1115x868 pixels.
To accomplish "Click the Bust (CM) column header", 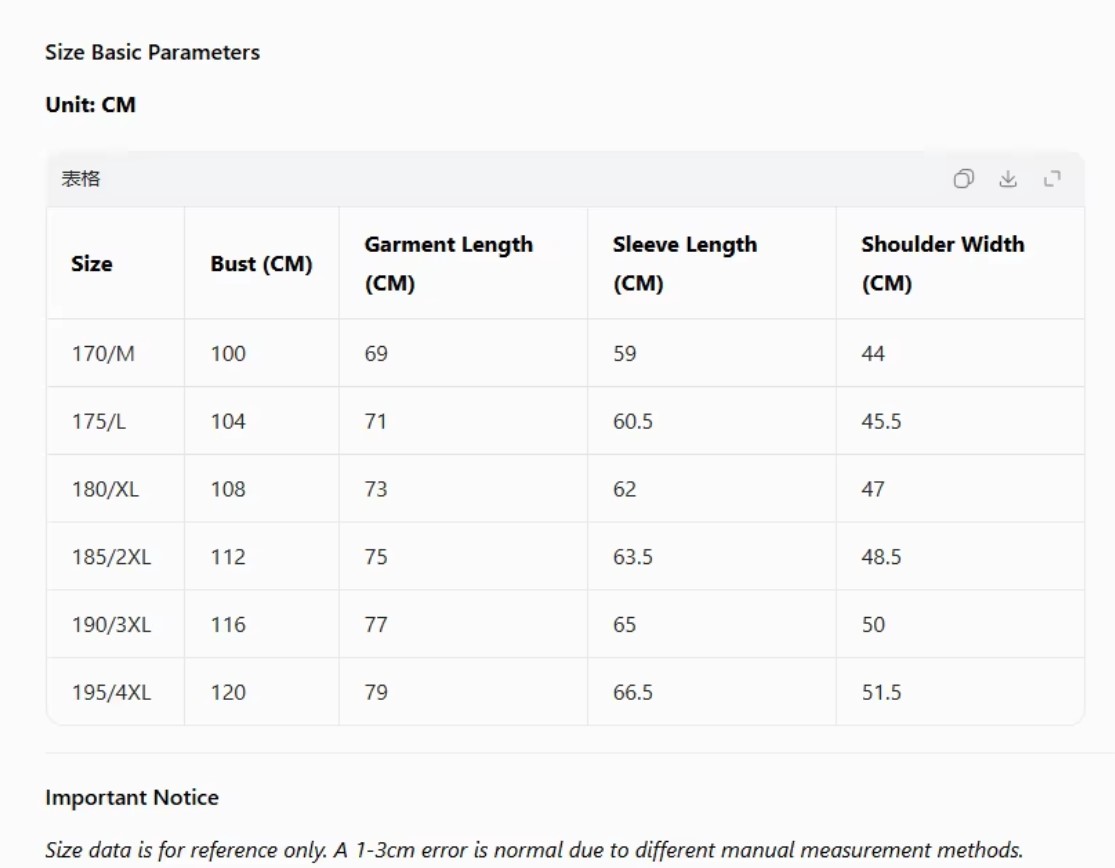I will pyautogui.click(x=261, y=264).
